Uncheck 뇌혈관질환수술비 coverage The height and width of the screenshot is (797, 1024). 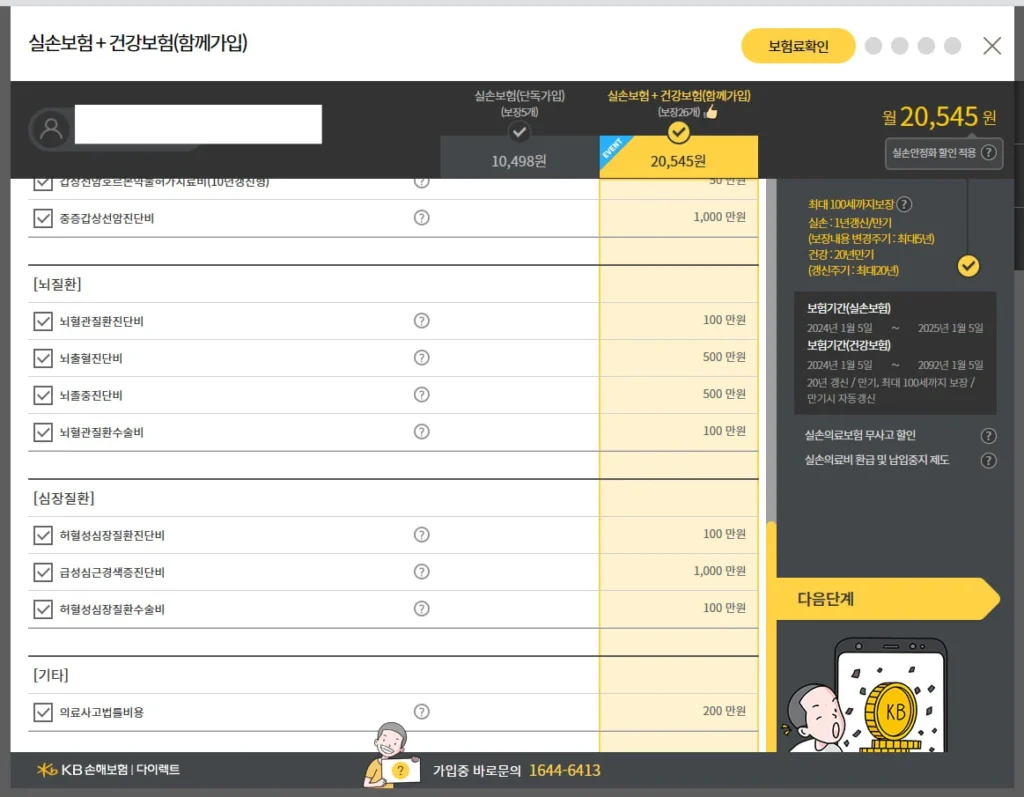point(43,432)
